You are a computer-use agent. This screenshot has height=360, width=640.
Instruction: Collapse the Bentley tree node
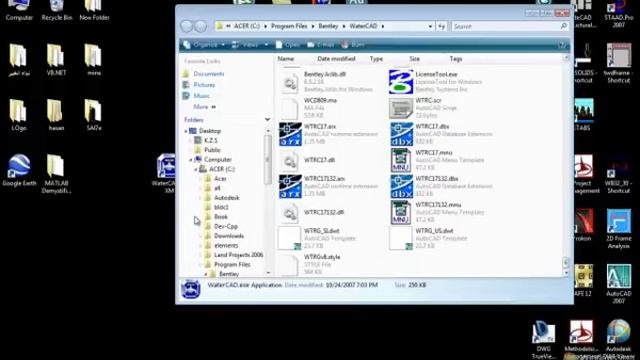tap(205, 274)
